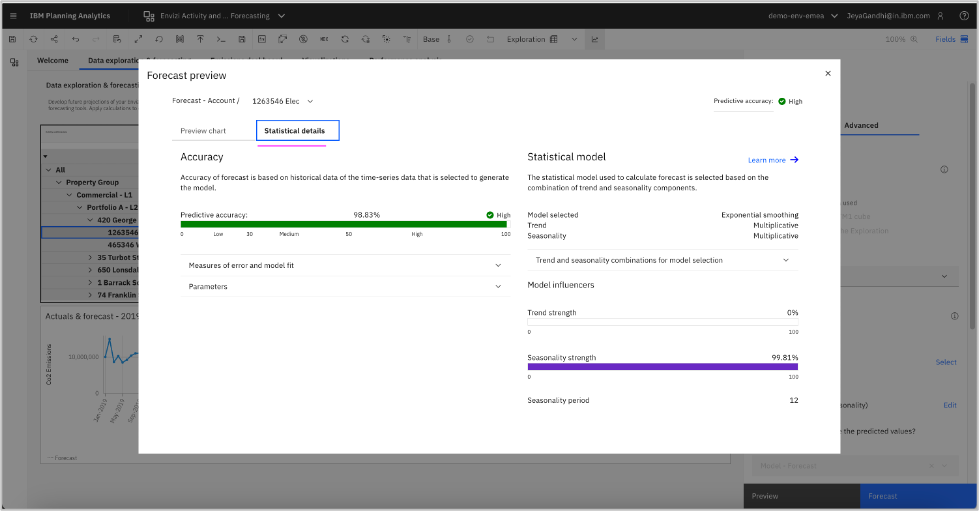Open the 1263546 Elec account dropdown
The image size is (980, 512).
pos(283,101)
